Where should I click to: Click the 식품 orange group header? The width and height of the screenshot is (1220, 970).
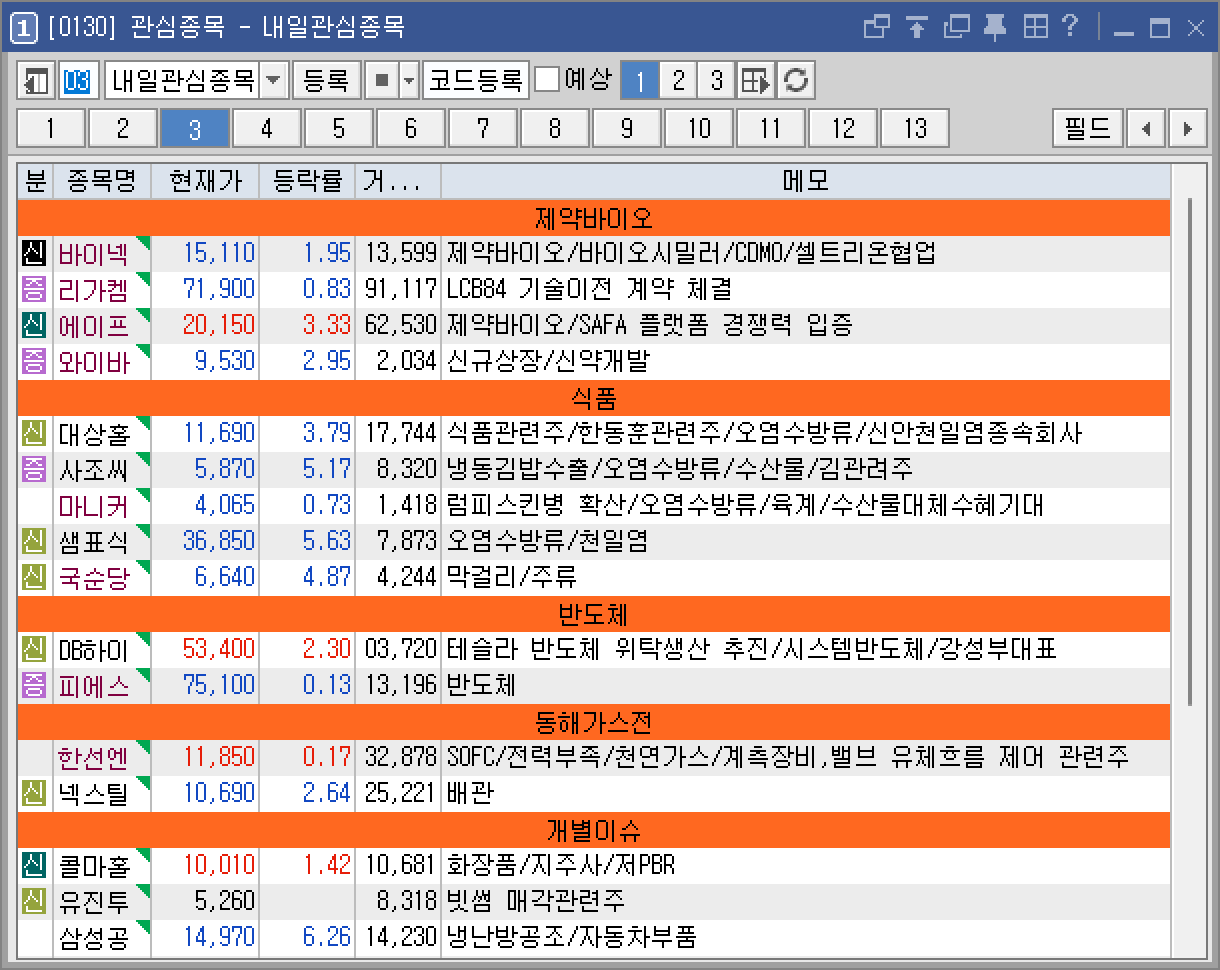pos(593,397)
